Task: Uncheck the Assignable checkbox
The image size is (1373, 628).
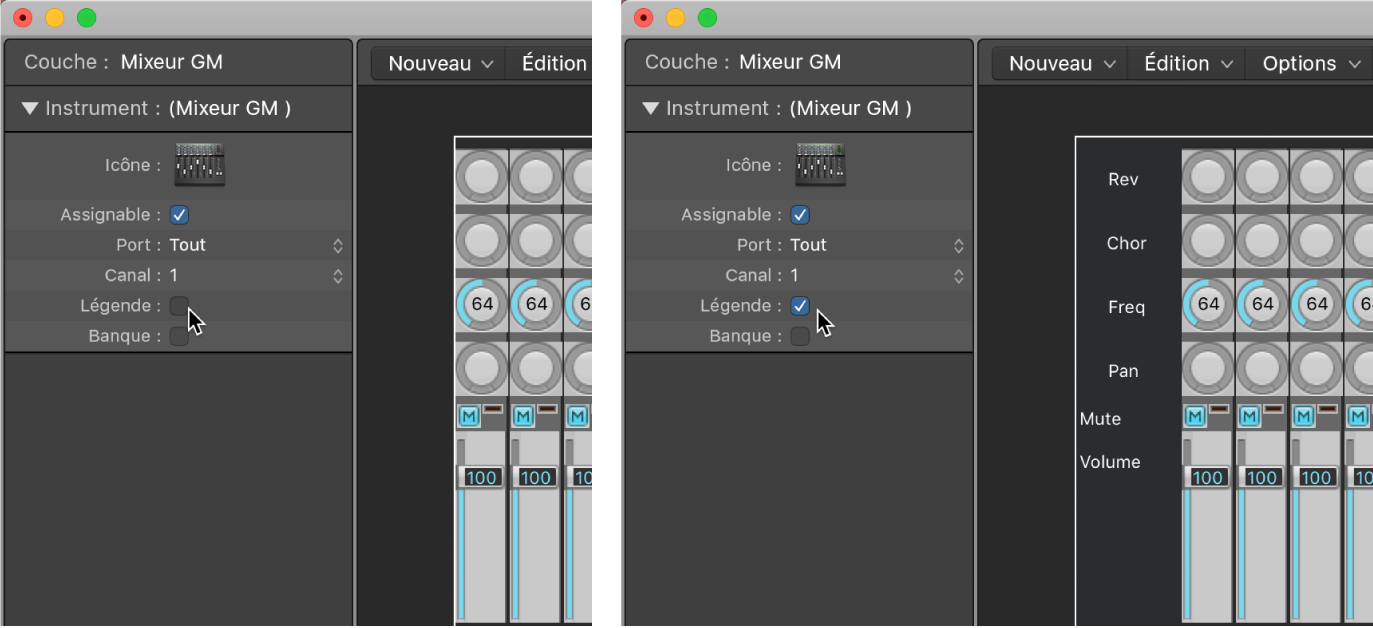Action: (x=800, y=214)
